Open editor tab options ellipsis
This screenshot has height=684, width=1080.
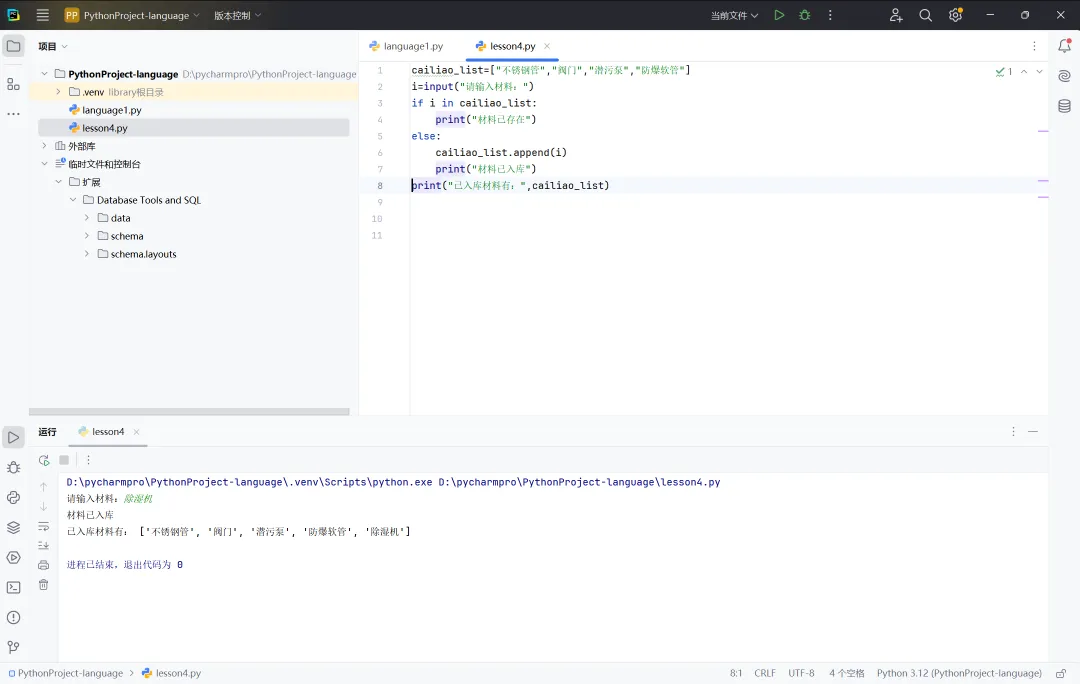click(x=1034, y=46)
